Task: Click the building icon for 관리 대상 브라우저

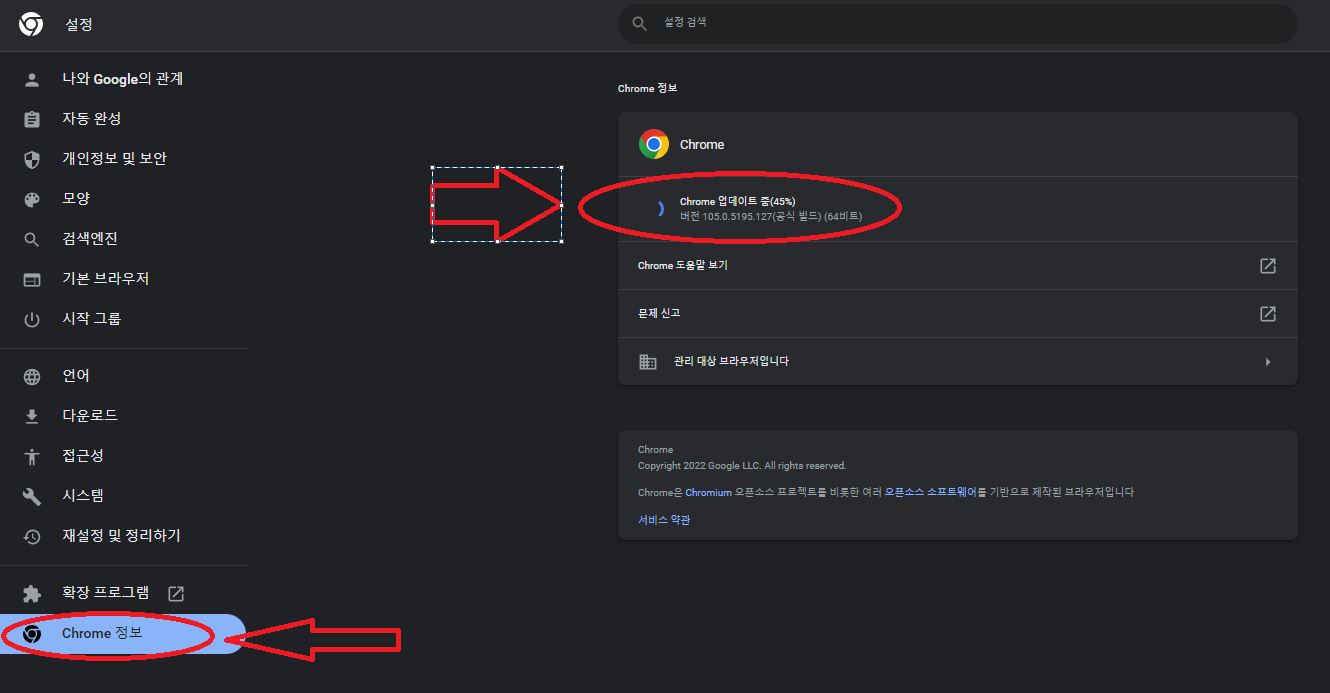Action: pos(648,362)
